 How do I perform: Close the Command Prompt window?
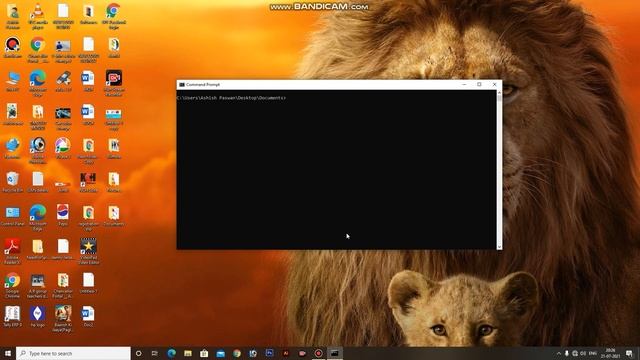click(494, 84)
